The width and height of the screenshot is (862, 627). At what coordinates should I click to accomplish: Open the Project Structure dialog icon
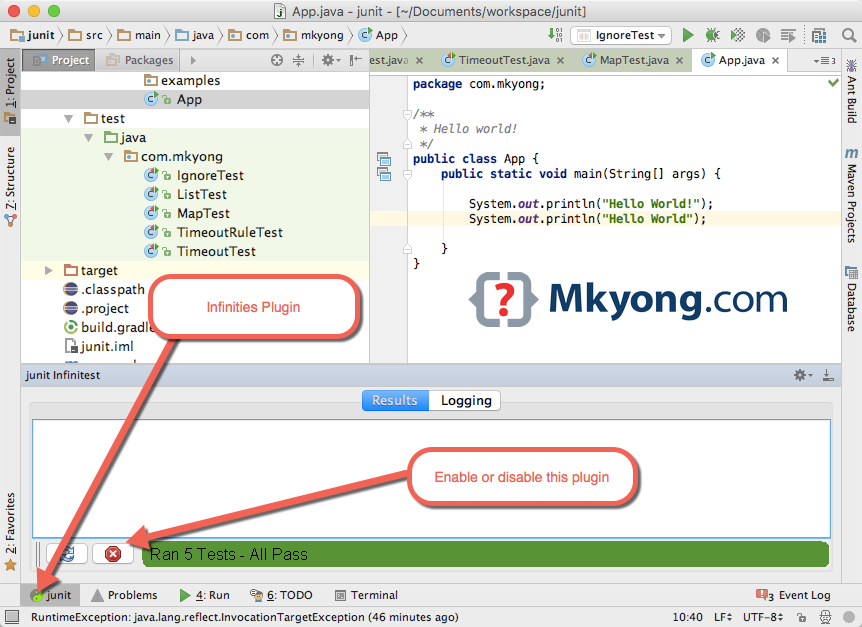click(x=819, y=35)
